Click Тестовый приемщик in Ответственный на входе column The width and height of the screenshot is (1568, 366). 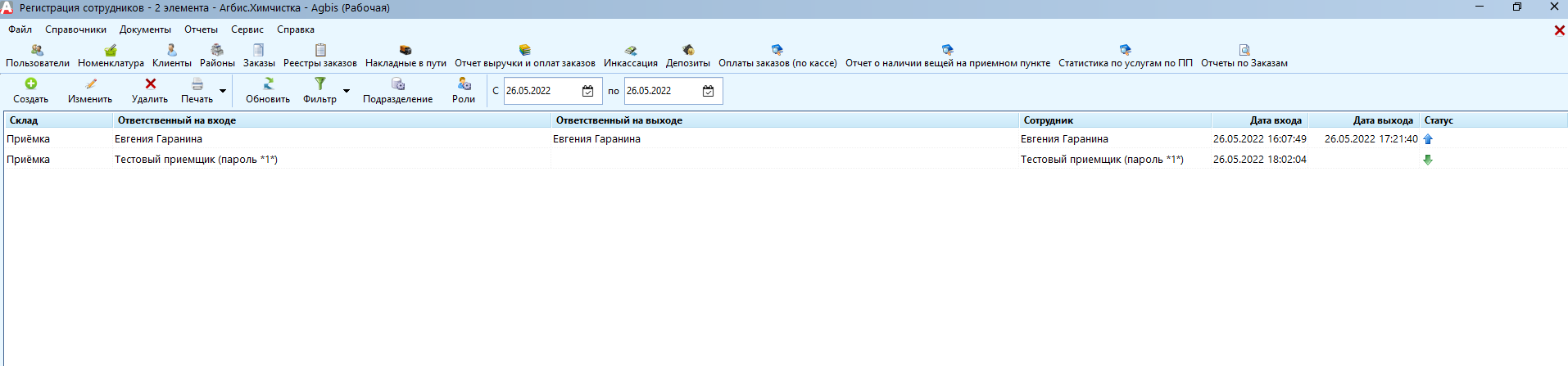tap(196, 160)
